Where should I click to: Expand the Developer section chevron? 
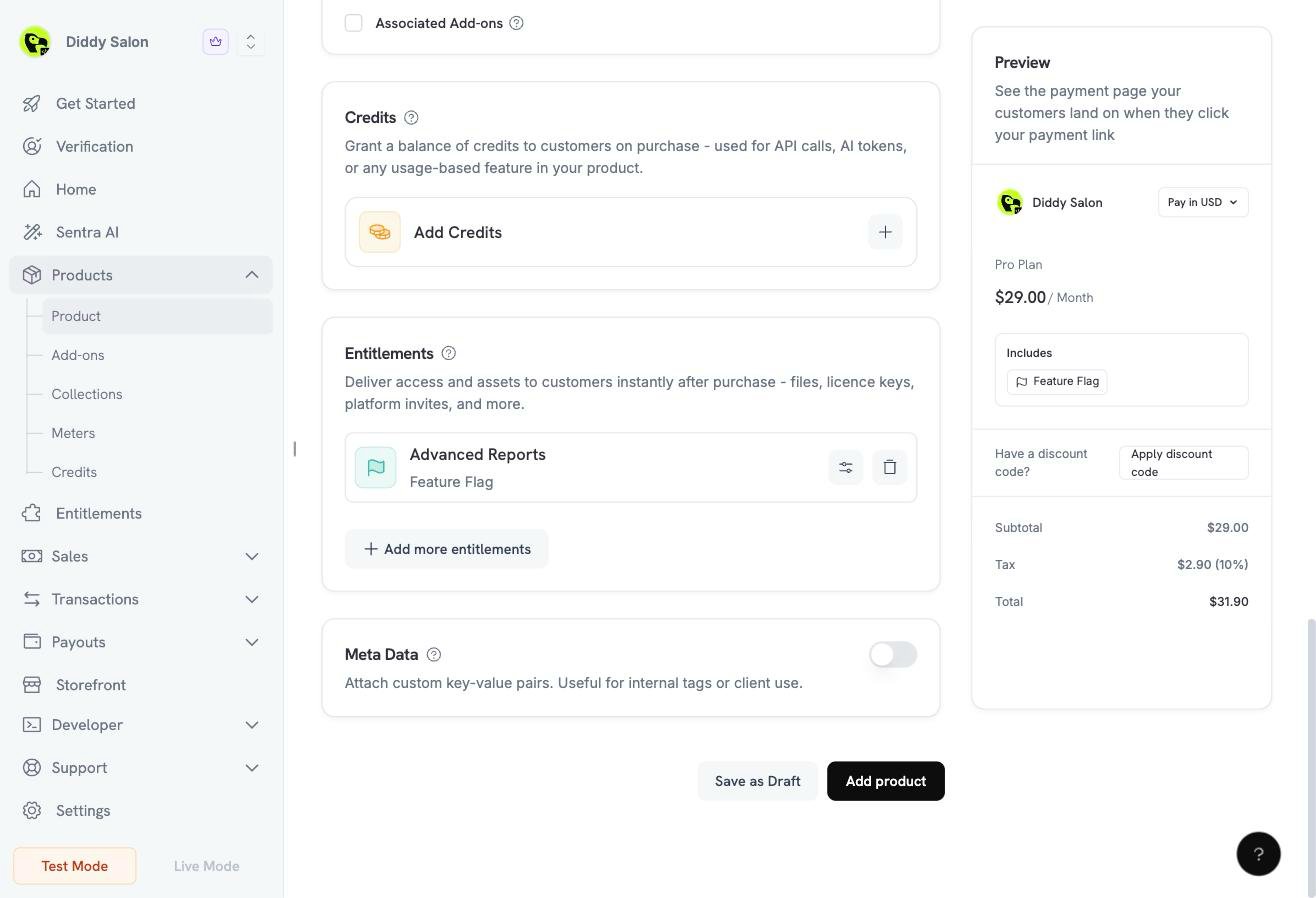(252, 725)
